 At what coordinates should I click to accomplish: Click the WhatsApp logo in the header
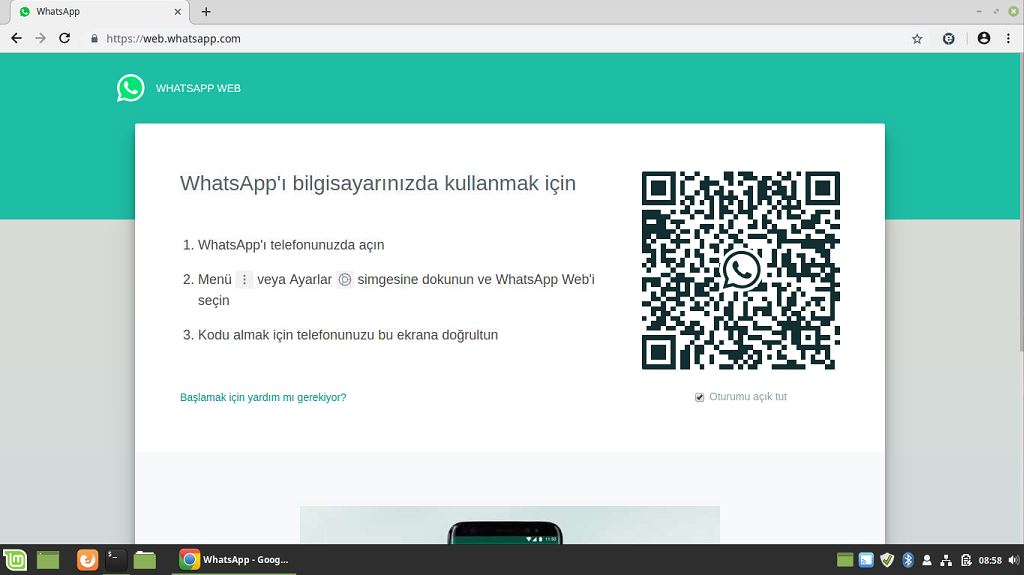(131, 88)
